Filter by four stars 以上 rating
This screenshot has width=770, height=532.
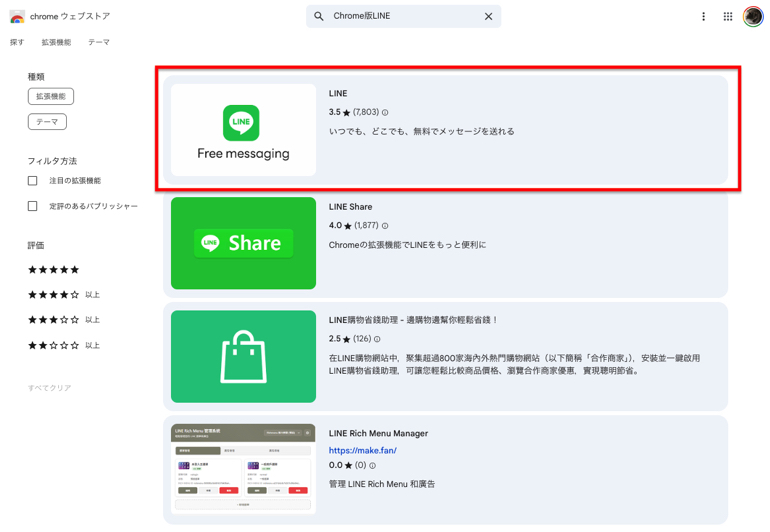pyautogui.click(x=53, y=295)
